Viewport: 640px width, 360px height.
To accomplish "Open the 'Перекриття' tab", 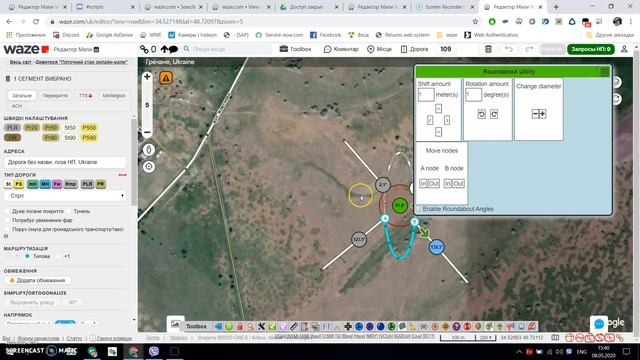I will [x=55, y=96].
